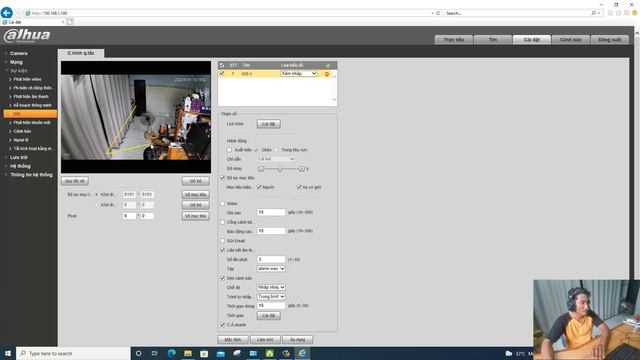Viewport: 640px width, 360px height.
Task: Toggle the select-all checkbox in rule table header
Action: (x=222, y=65)
